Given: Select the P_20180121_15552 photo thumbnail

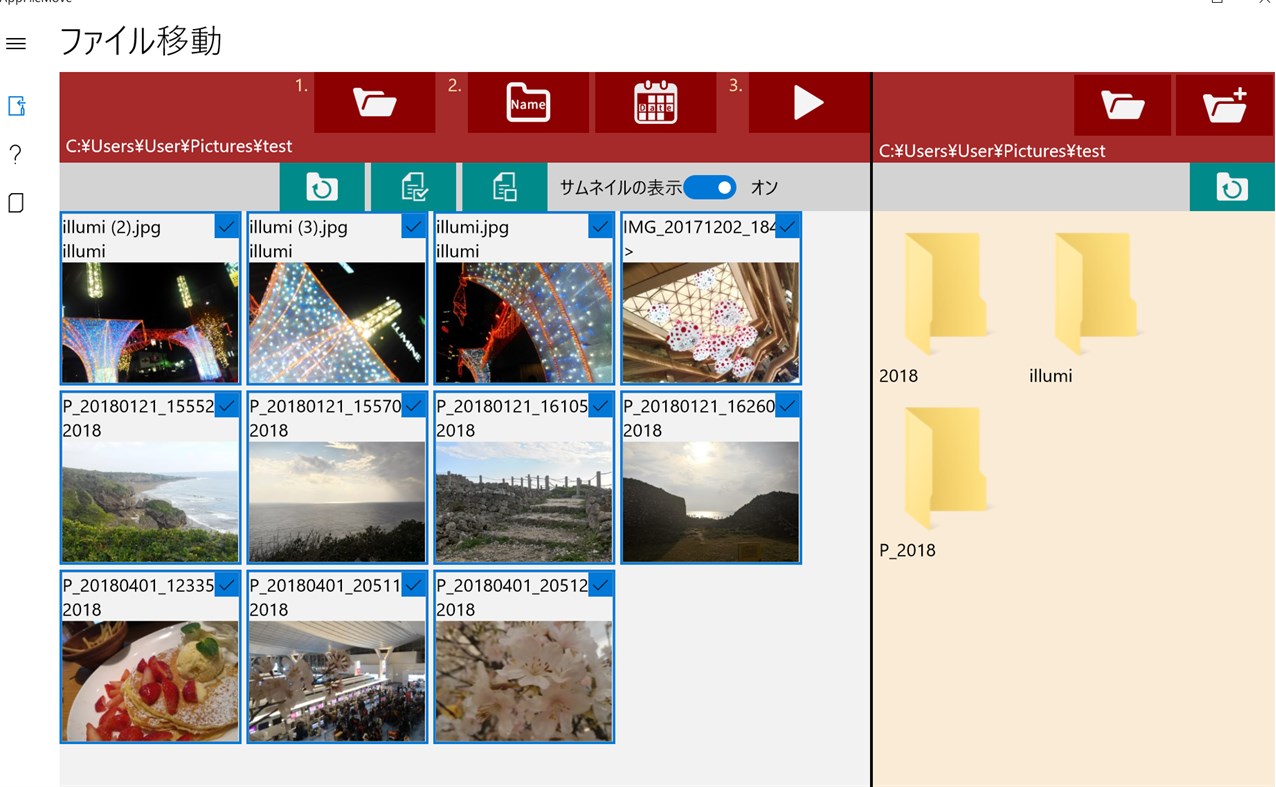Looking at the screenshot, I should [x=149, y=500].
